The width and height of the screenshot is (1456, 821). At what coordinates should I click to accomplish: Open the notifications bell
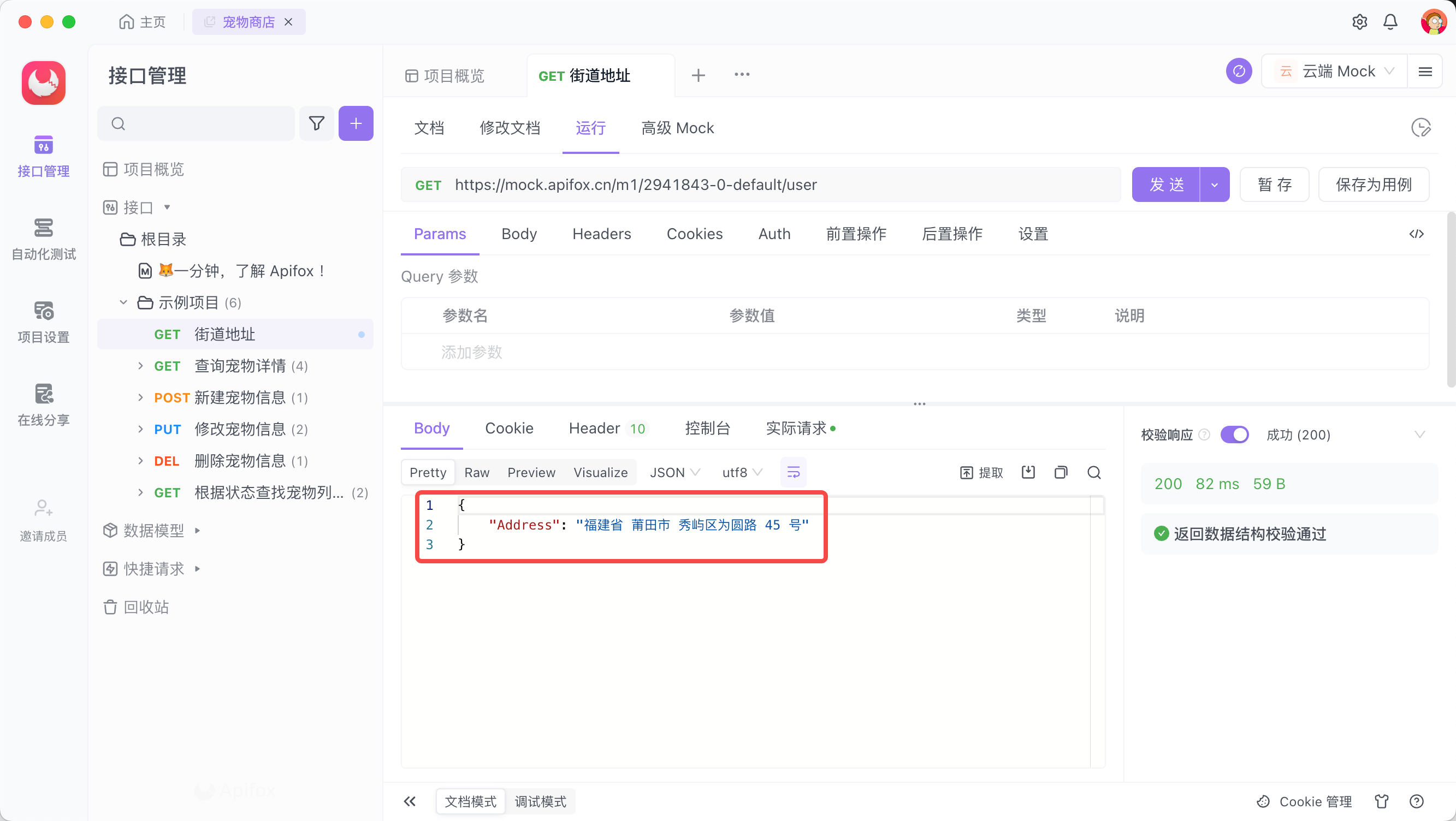(1390, 22)
